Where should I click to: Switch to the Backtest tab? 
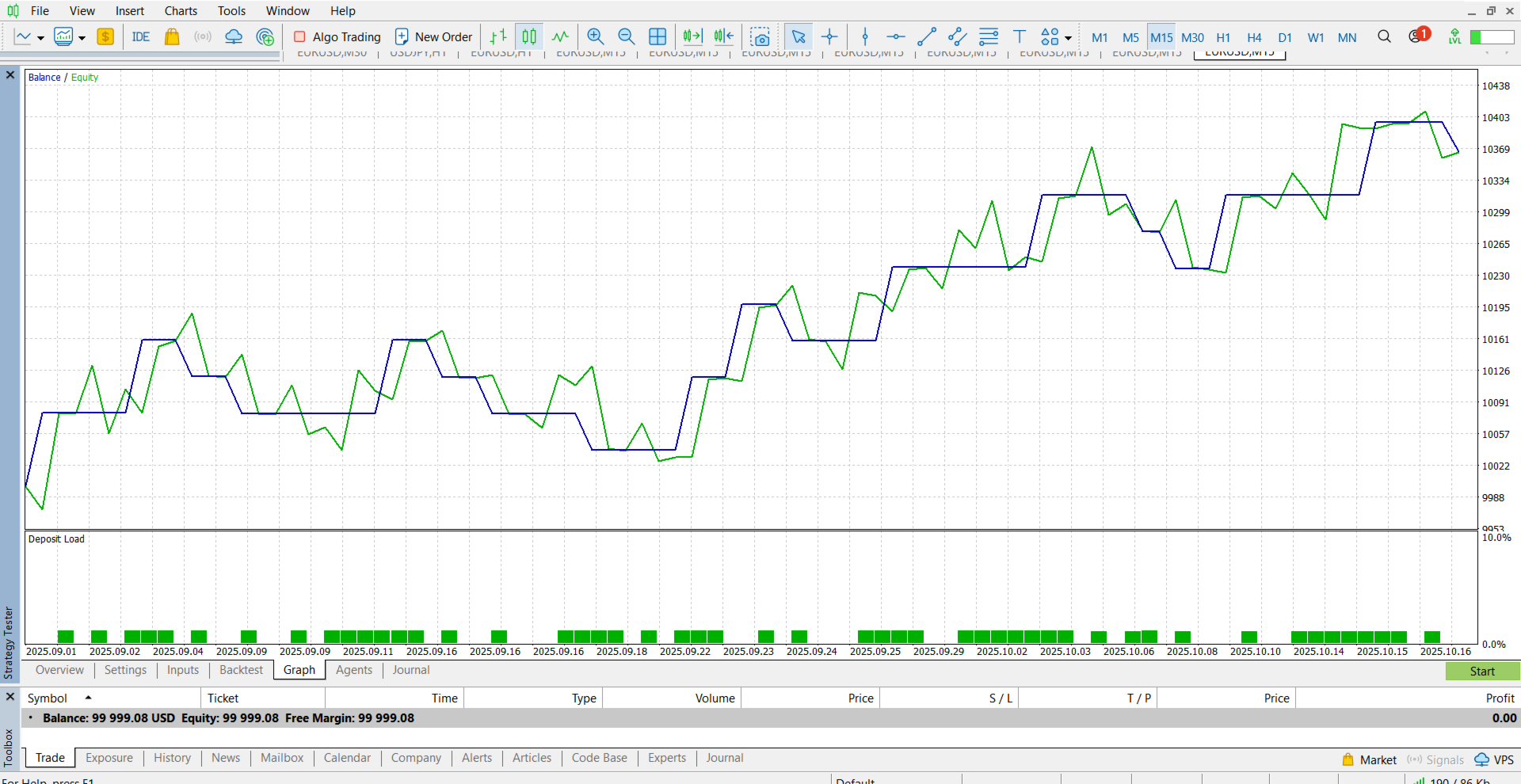241,670
